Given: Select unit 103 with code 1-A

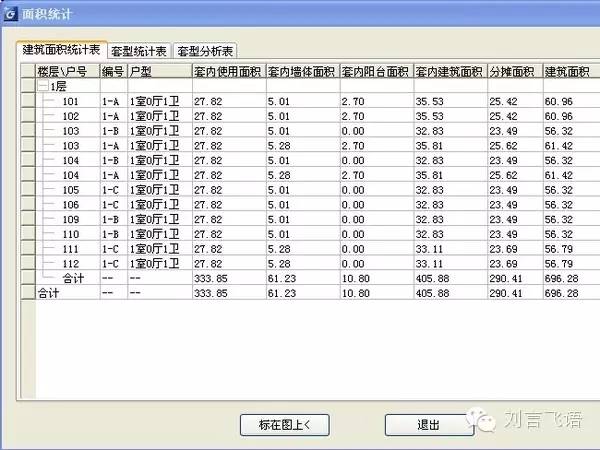Looking at the screenshot, I should (x=70, y=146).
